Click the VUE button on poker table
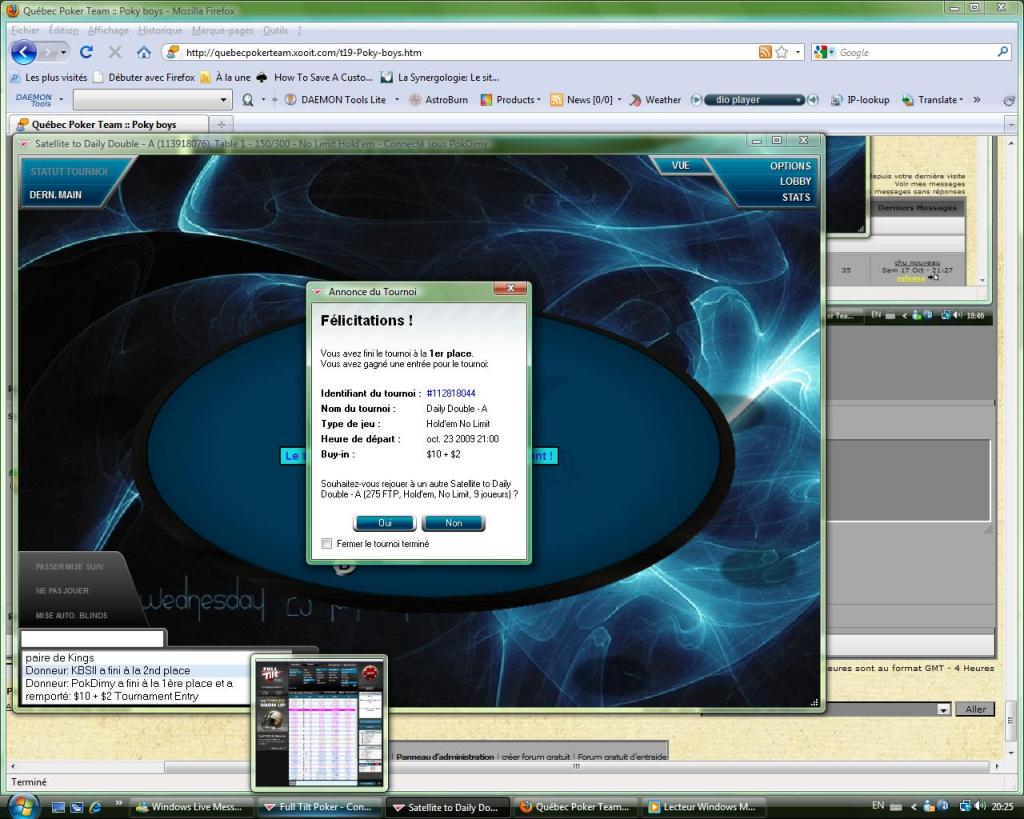Viewport: 1024px width, 819px height. [x=680, y=165]
